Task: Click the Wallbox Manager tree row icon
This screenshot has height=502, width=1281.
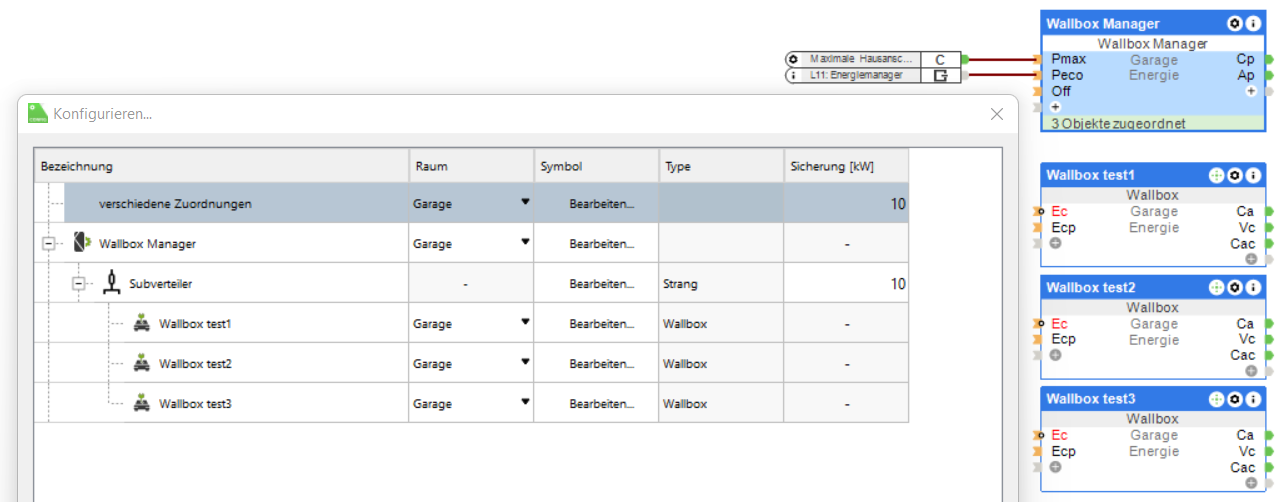Action: [82, 243]
